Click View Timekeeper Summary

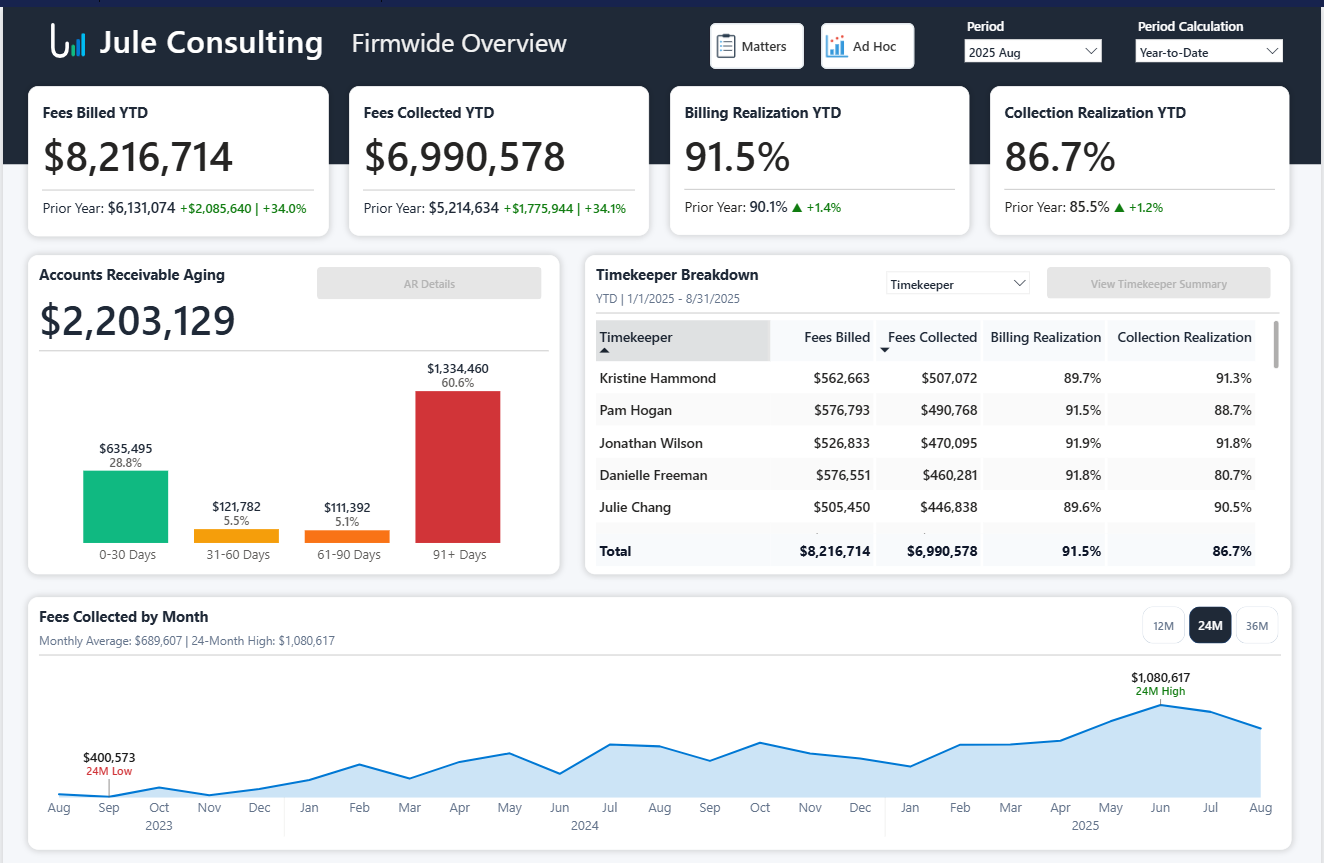click(x=1158, y=282)
